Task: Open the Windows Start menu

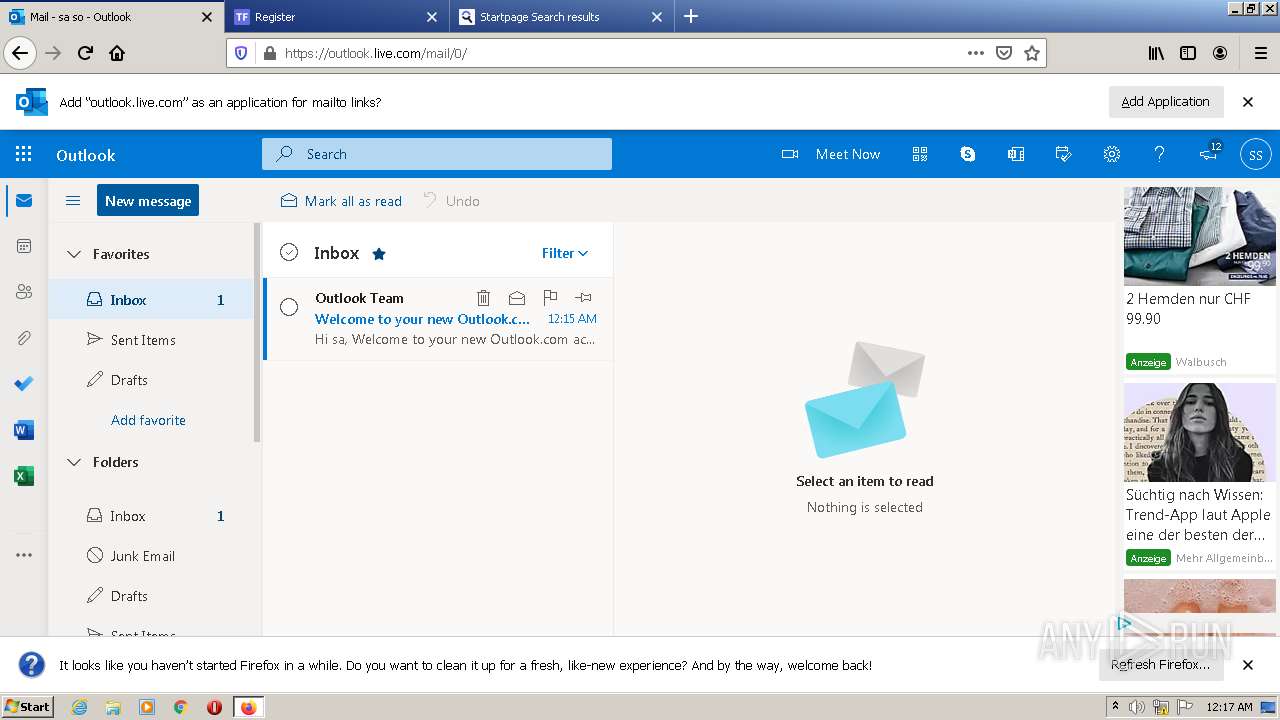Action: 28,706
